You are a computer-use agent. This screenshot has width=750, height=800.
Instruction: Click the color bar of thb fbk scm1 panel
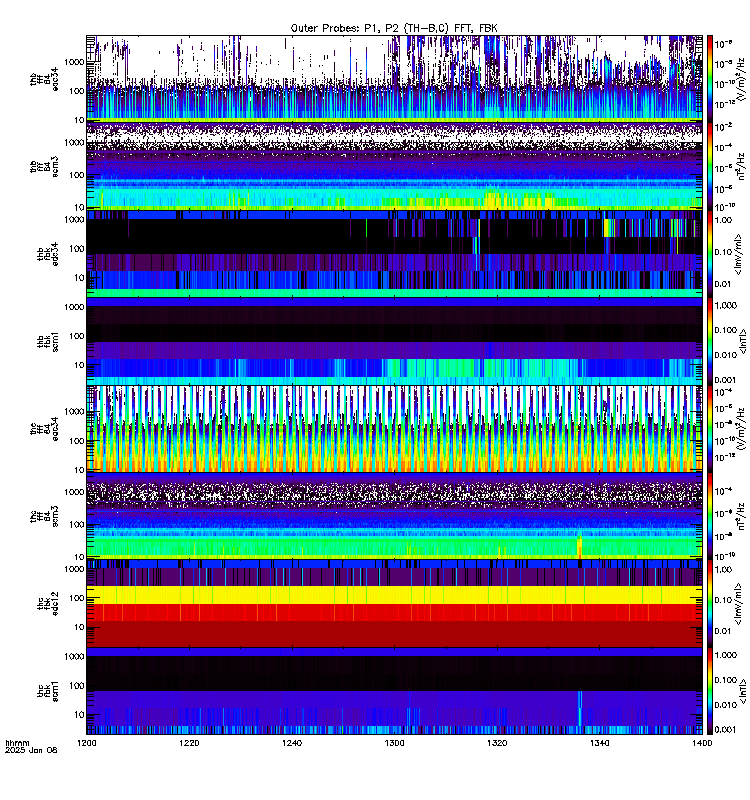[709, 341]
